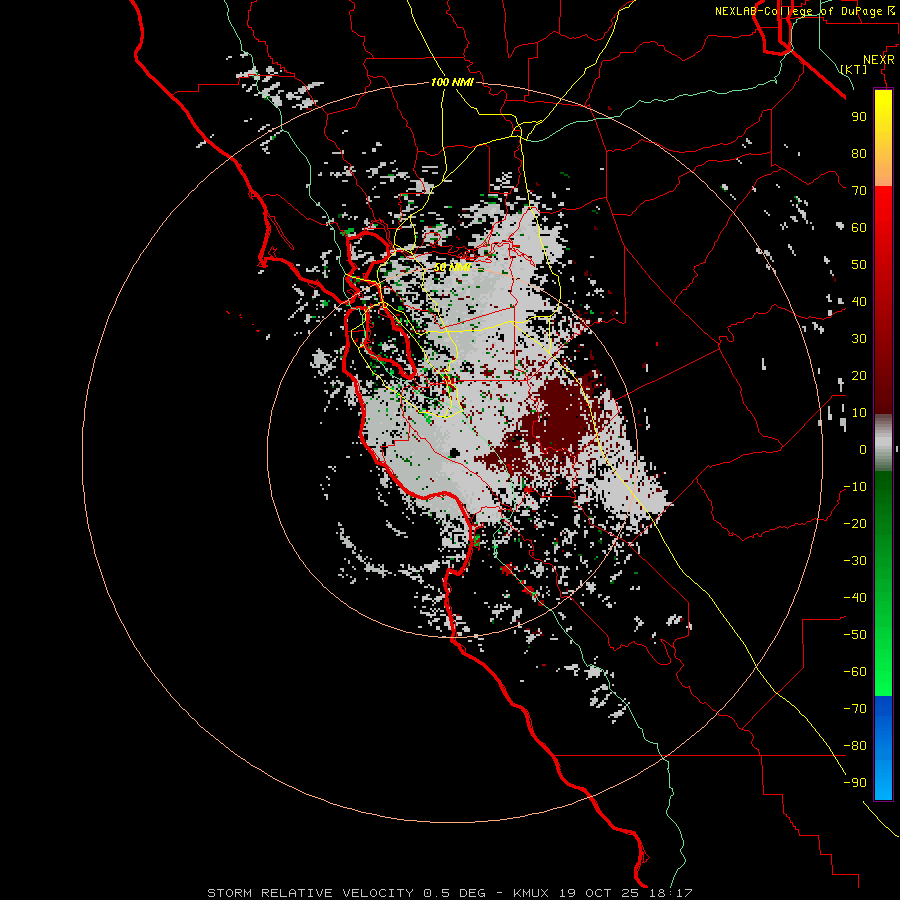Click the -10 value on the velocity scale
Screen dimensions: 900x900
[x=855, y=487]
